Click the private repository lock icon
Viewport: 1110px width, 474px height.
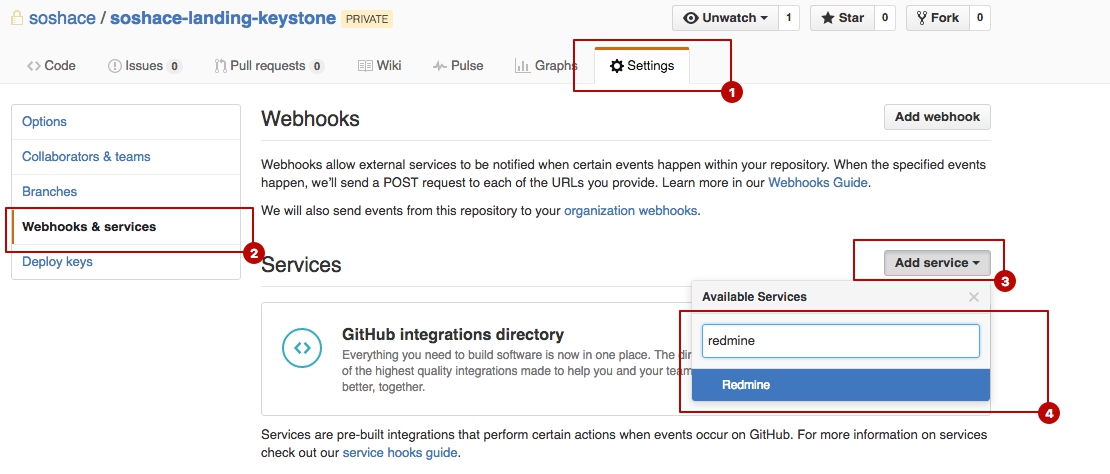[17, 18]
